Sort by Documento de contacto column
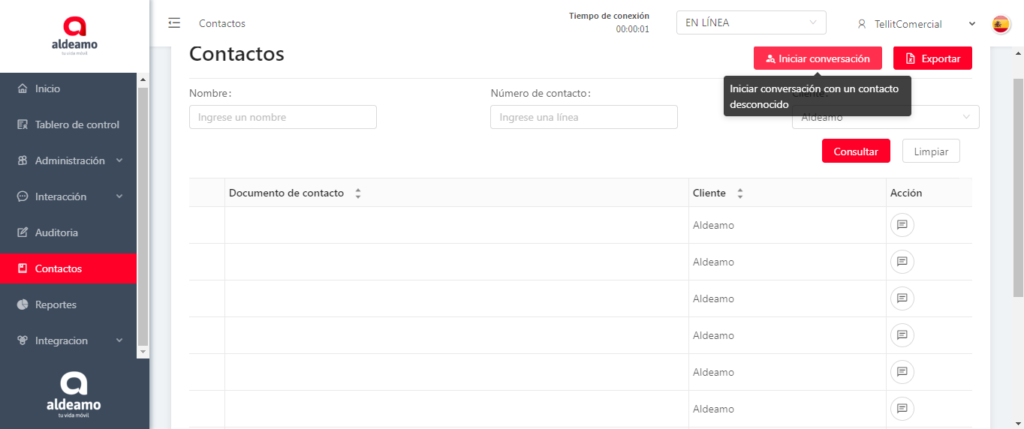Viewport: 1024px width, 429px height. click(x=358, y=193)
